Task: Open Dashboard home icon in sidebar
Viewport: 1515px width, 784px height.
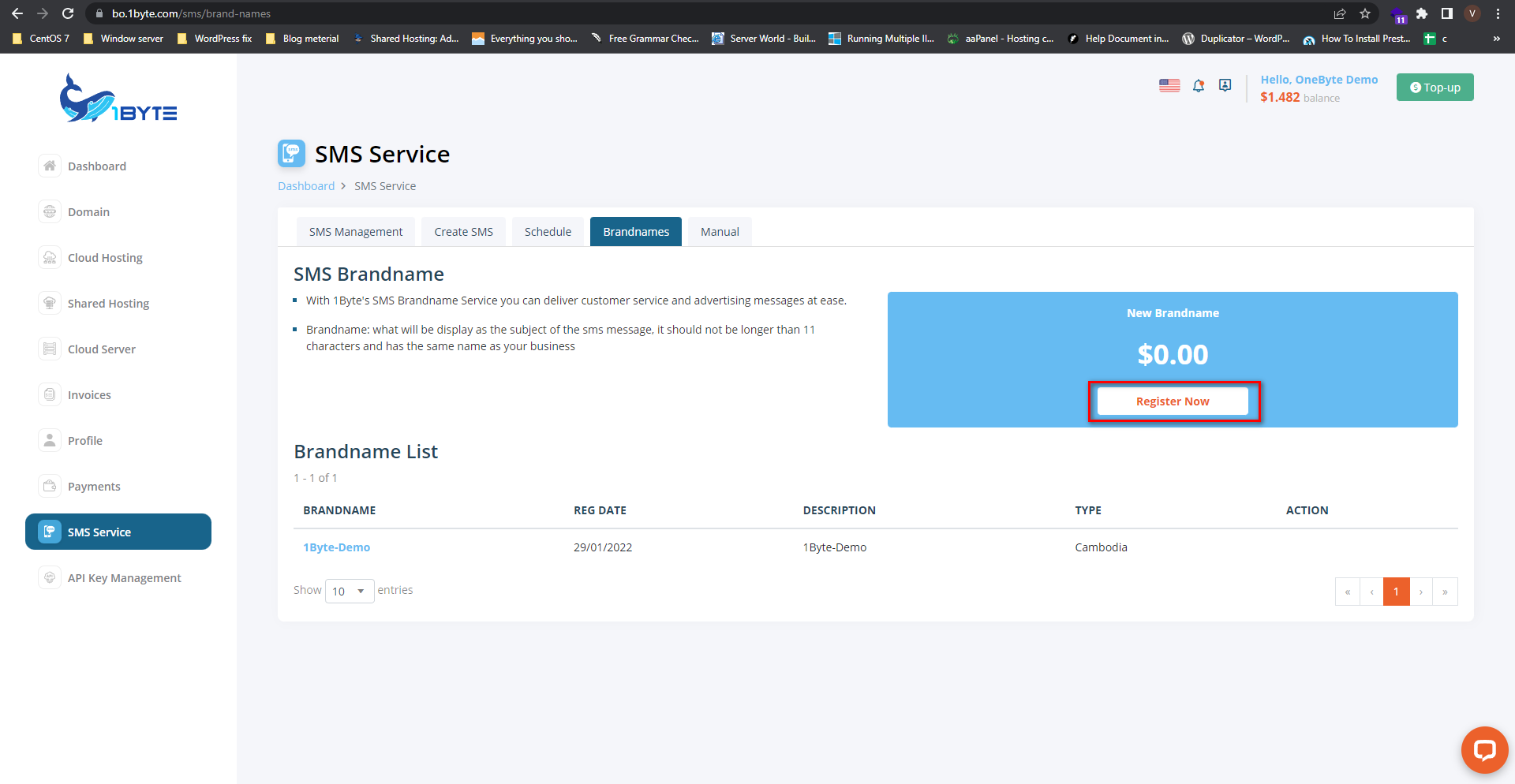Action: pyautogui.click(x=50, y=166)
